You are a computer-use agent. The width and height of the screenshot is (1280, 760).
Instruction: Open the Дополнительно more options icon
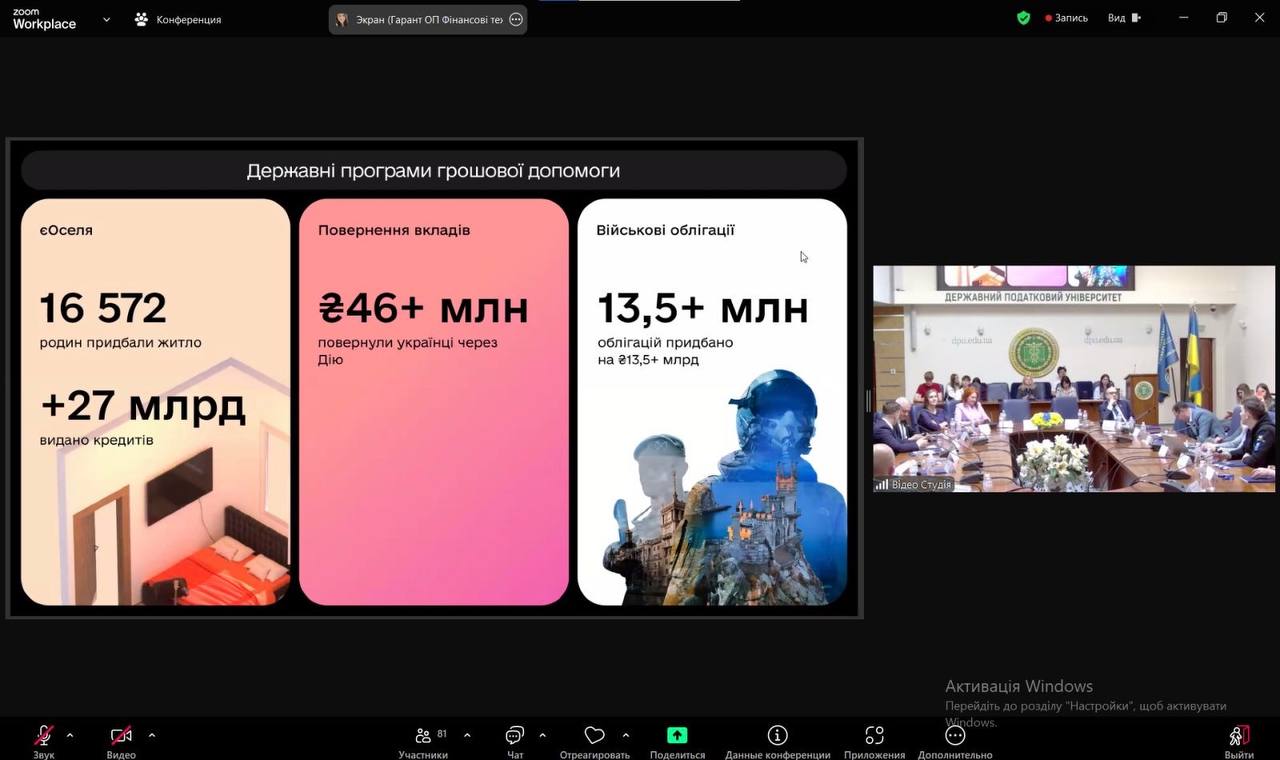coord(955,737)
